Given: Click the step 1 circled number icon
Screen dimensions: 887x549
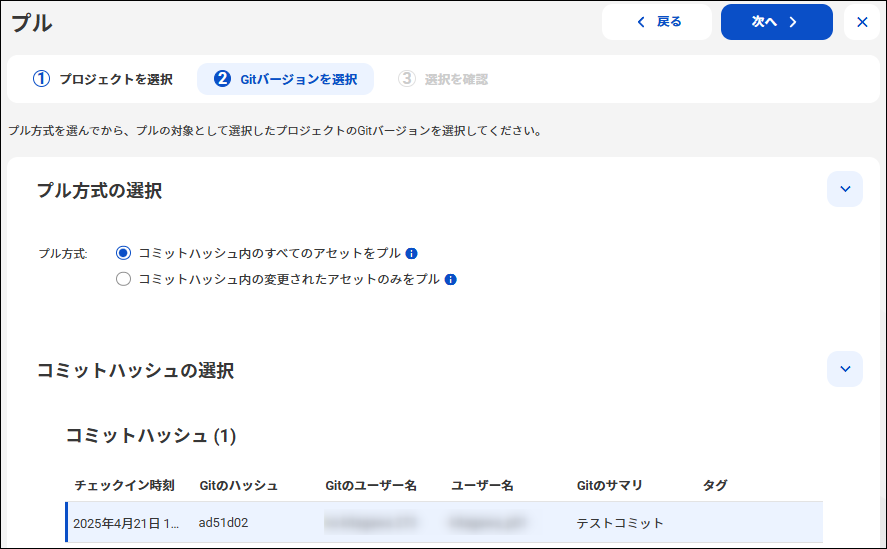Looking at the screenshot, I should (x=41, y=79).
